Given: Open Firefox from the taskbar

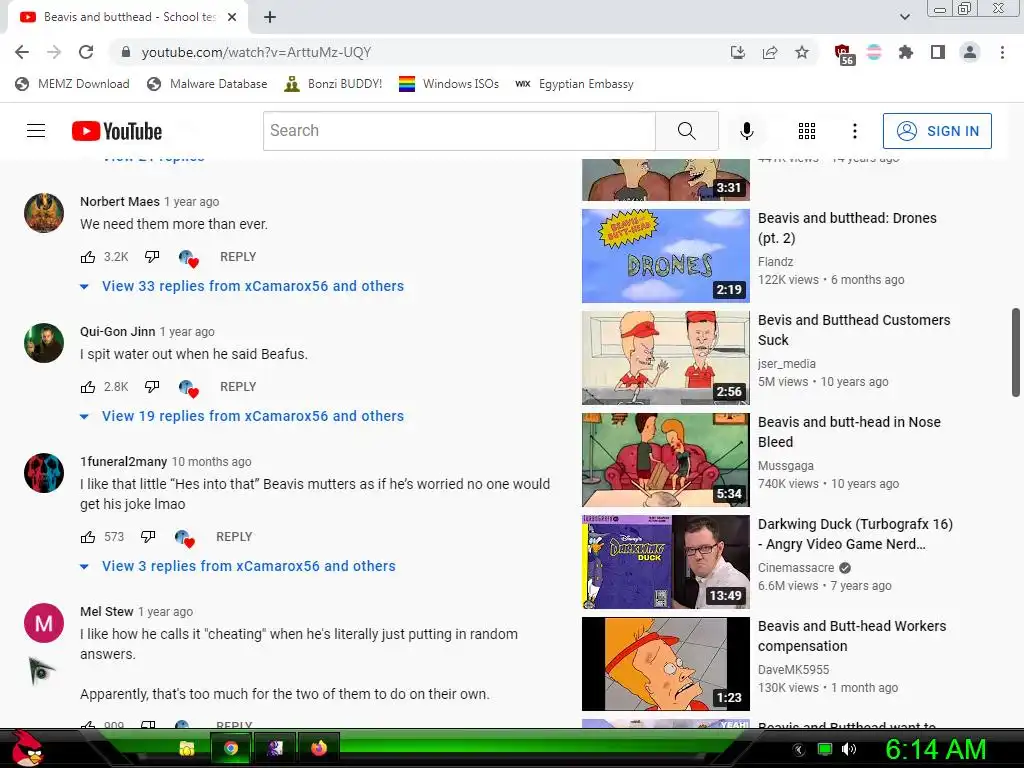Looking at the screenshot, I should pos(319,748).
